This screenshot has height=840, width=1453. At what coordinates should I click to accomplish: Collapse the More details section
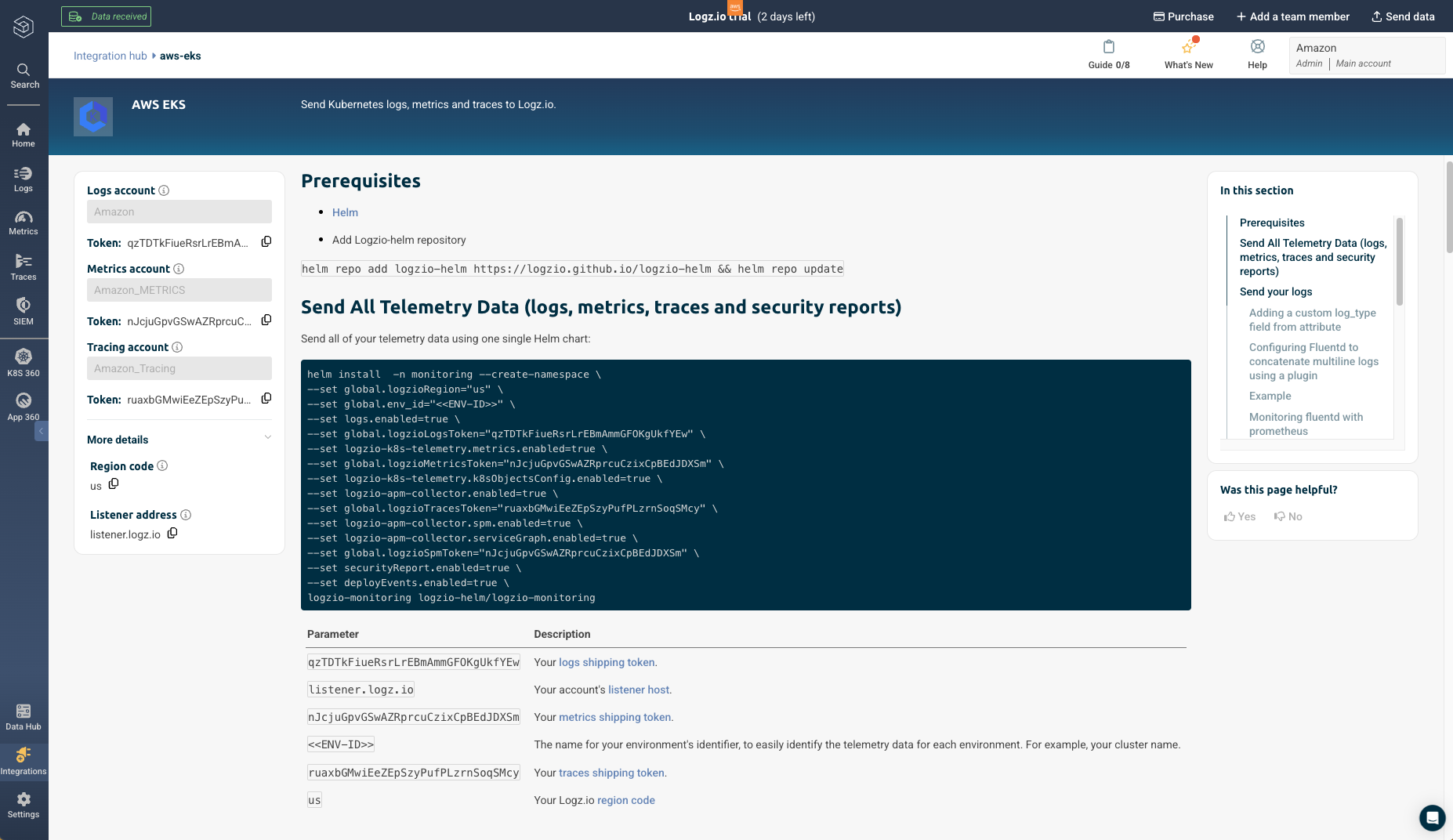pos(269,436)
